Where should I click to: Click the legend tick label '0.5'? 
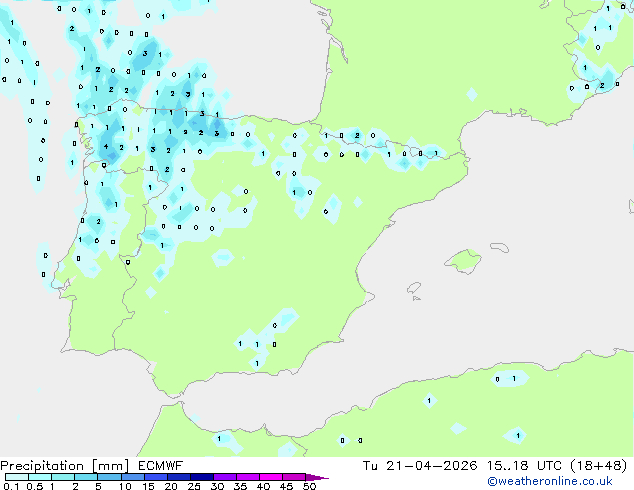tap(35, 486)
